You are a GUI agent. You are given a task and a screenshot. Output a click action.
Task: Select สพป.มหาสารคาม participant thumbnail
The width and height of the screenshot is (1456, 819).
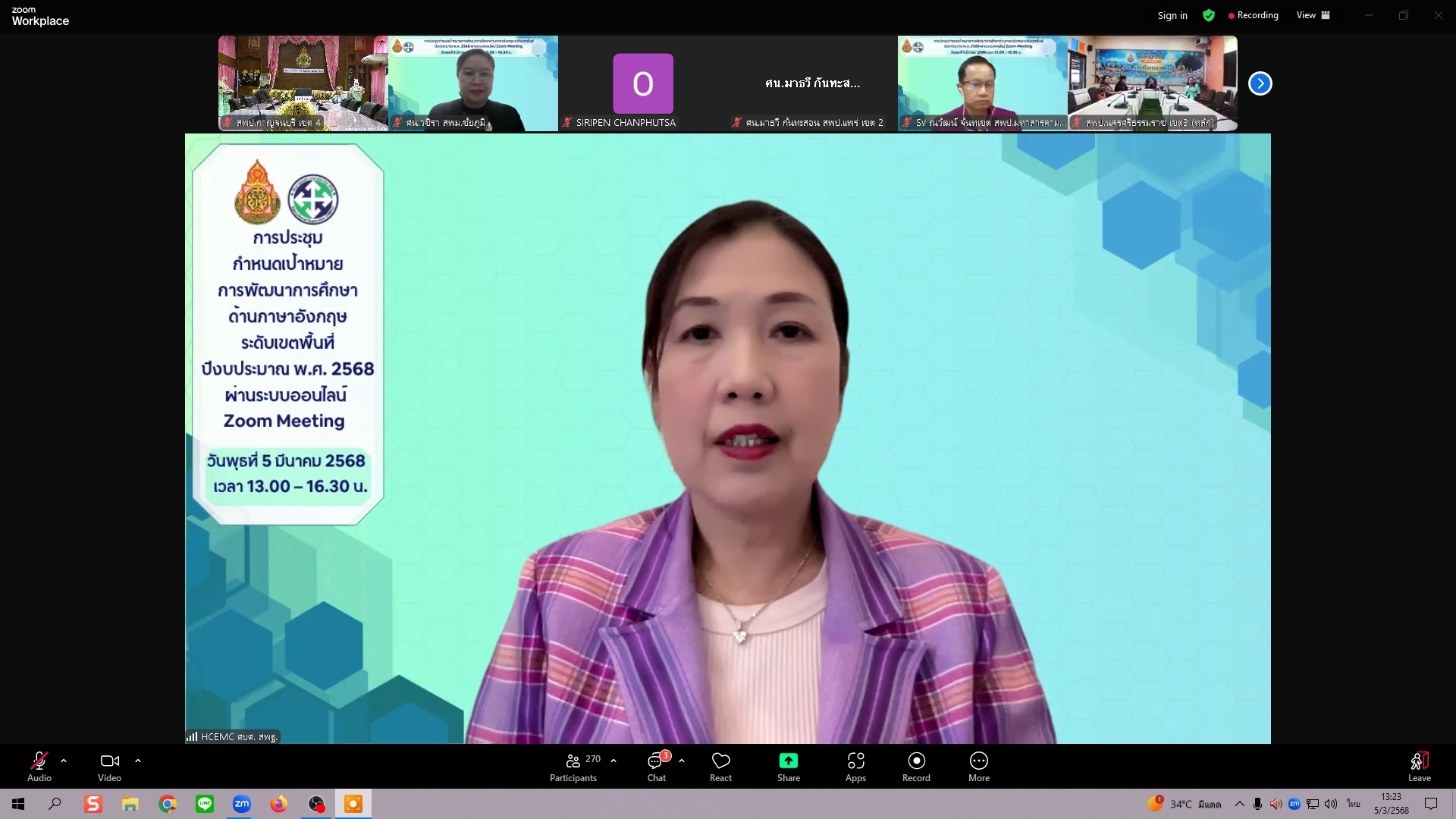click(983, 83)
